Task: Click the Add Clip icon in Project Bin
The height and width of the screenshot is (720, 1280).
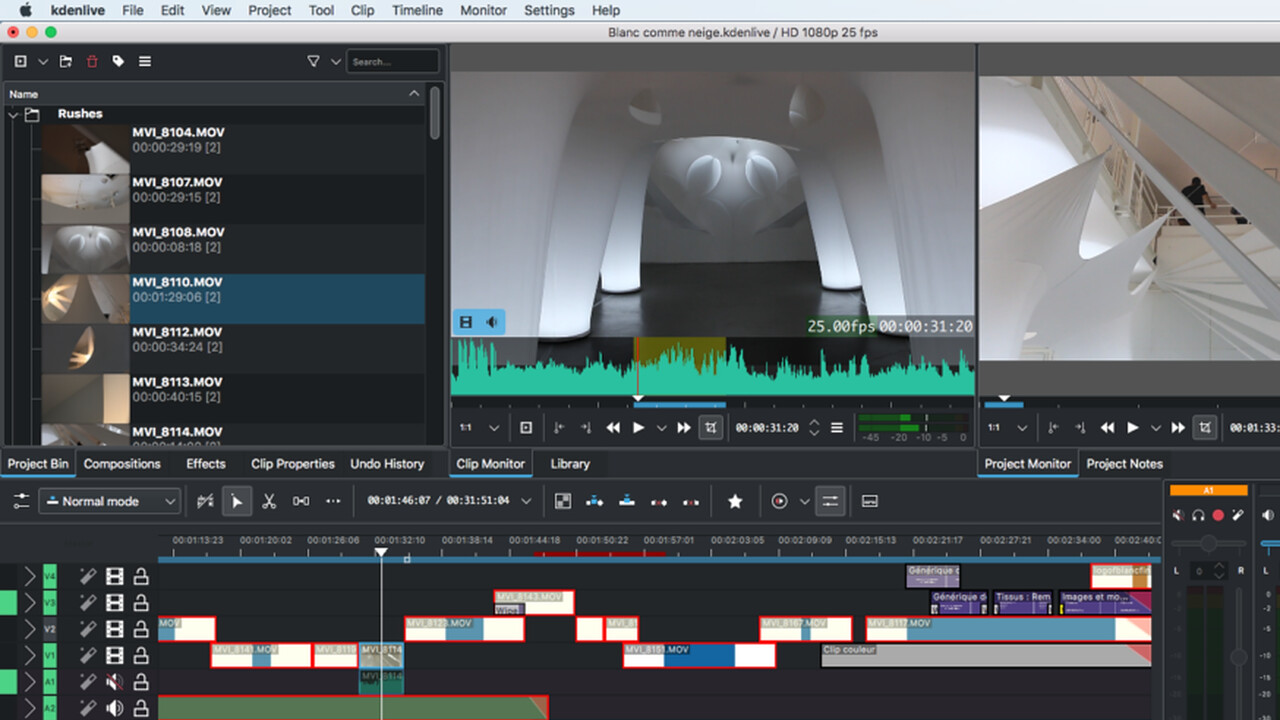Action: point(20,61)
